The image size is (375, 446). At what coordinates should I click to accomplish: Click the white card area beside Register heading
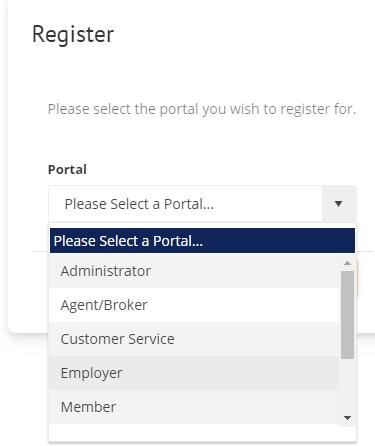click(240, 35)
